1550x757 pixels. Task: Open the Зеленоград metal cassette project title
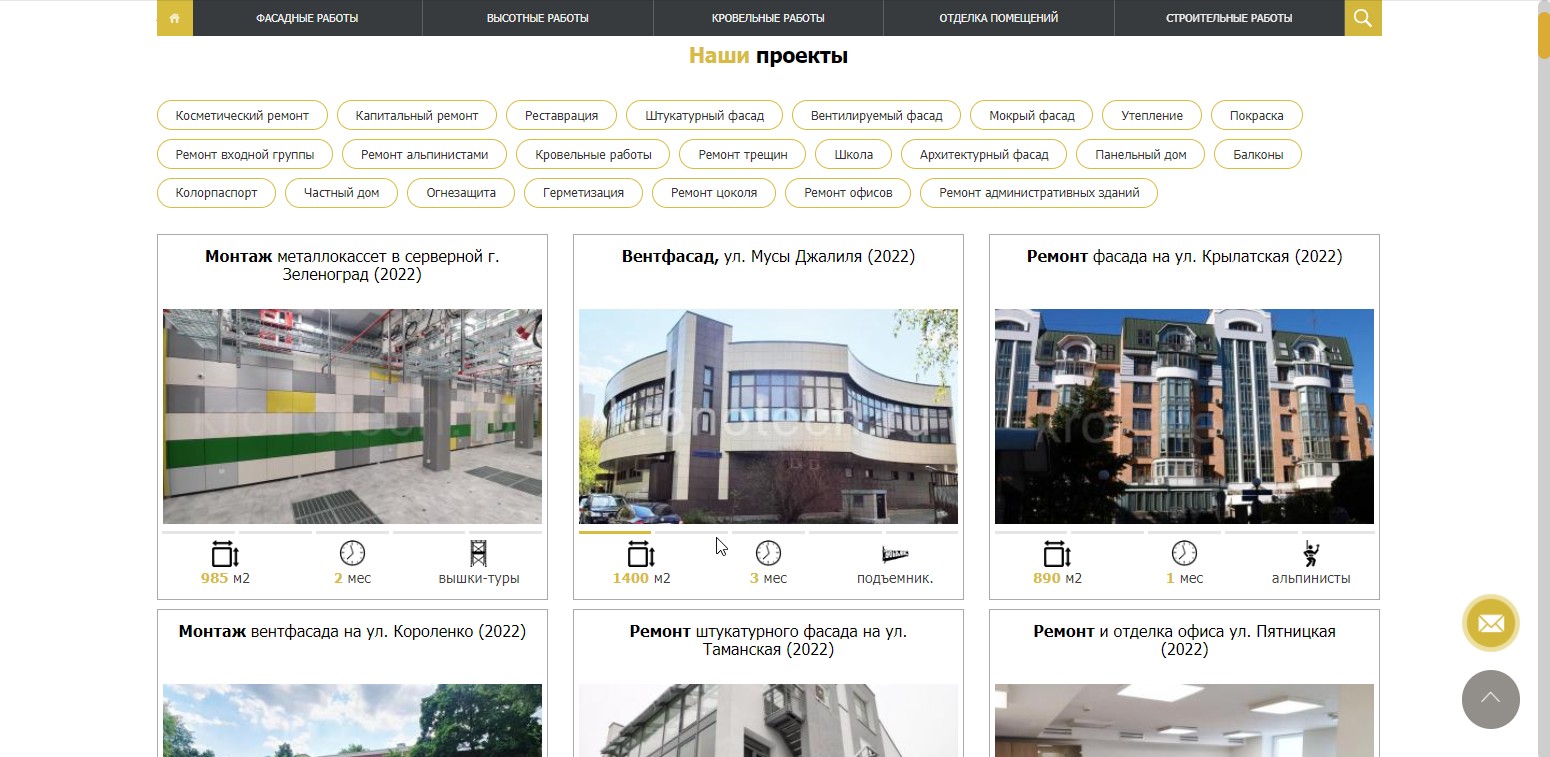tap(352, 265)
